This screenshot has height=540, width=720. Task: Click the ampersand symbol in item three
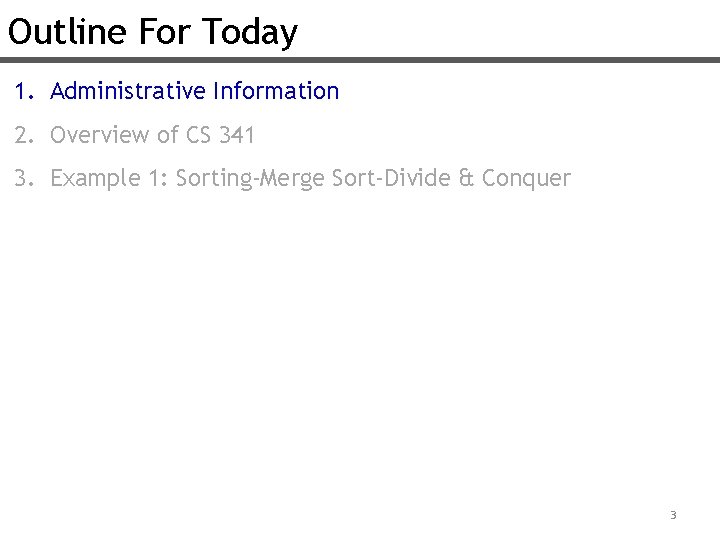point(466,178)
